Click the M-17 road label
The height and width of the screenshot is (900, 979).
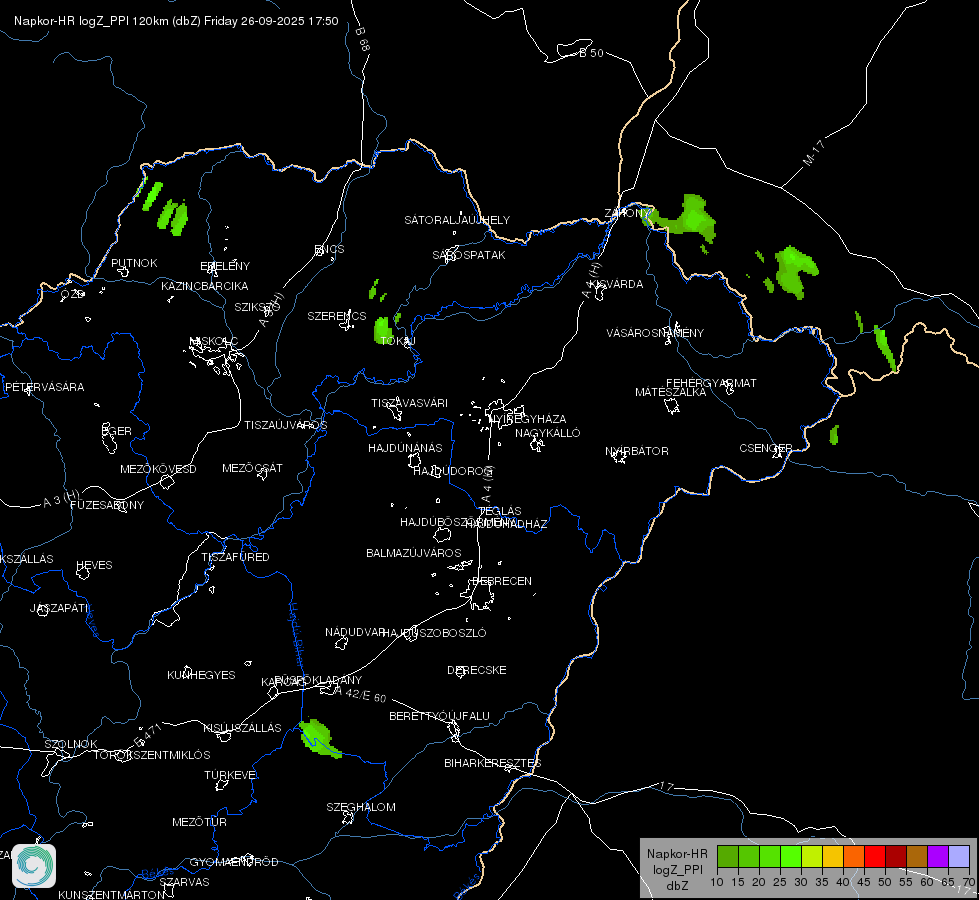pyautogui.click(x=814, y=153)
